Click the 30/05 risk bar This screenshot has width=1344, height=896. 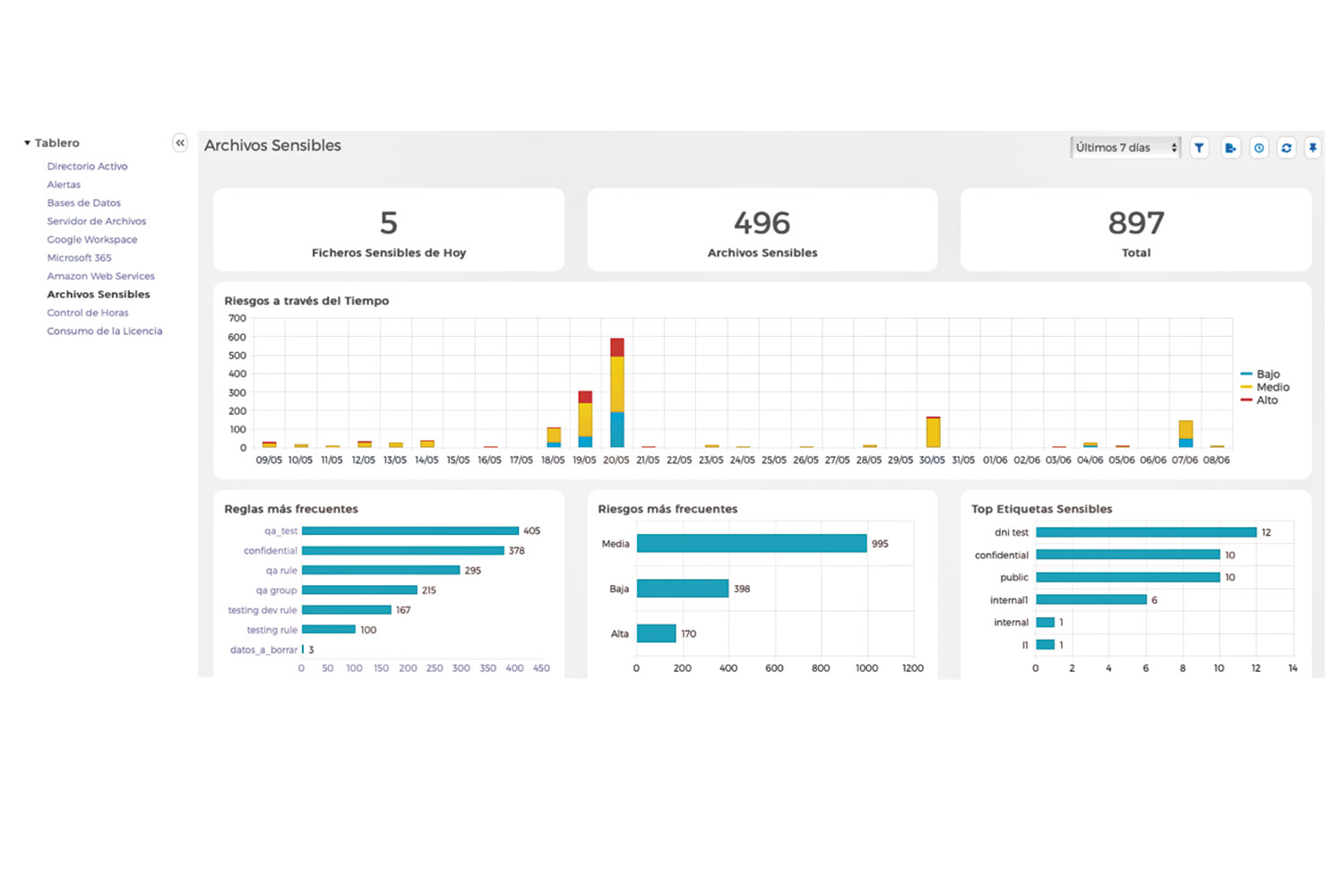pos(933,432)
